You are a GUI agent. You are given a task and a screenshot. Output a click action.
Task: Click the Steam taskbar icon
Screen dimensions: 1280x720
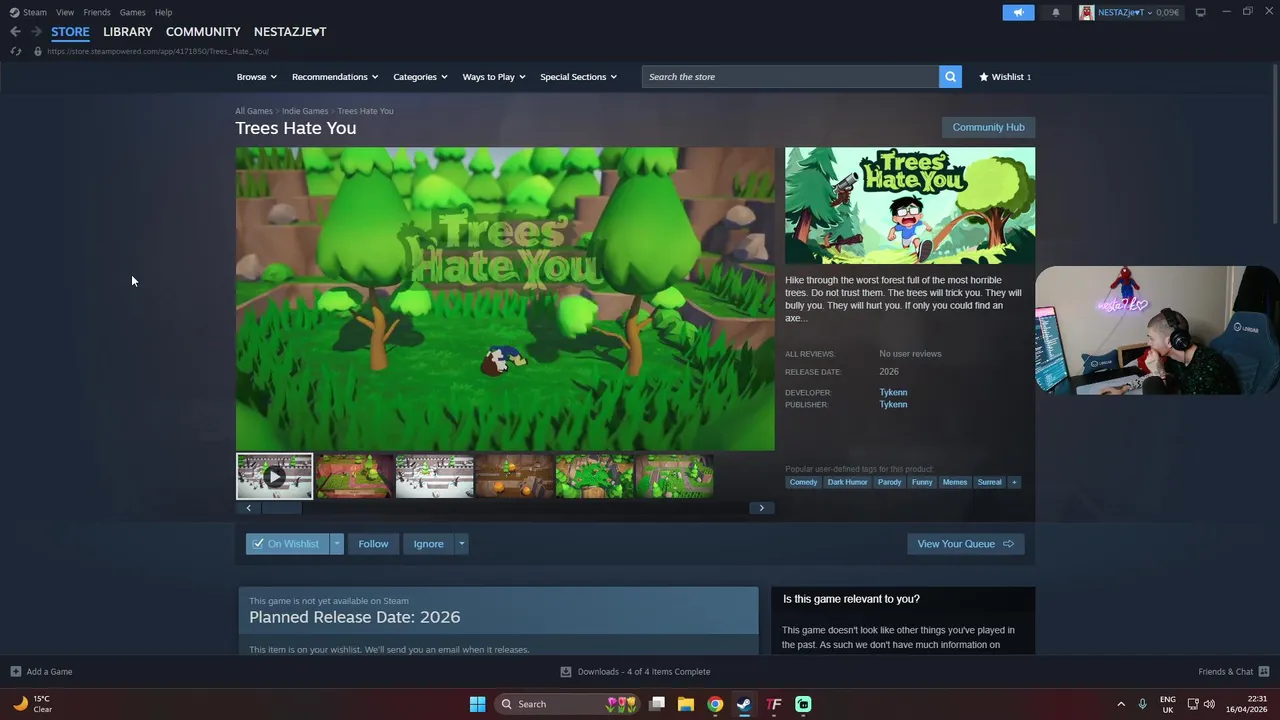click(744, 704)
